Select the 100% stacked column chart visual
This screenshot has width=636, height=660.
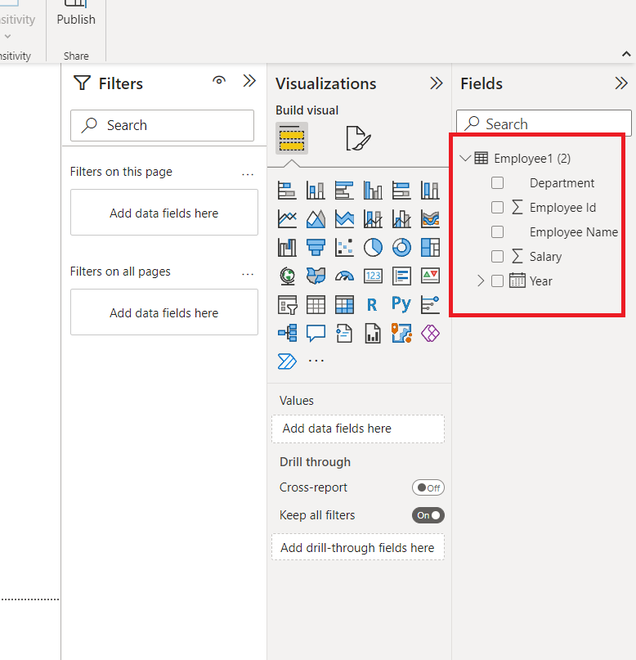click(430, 190)
